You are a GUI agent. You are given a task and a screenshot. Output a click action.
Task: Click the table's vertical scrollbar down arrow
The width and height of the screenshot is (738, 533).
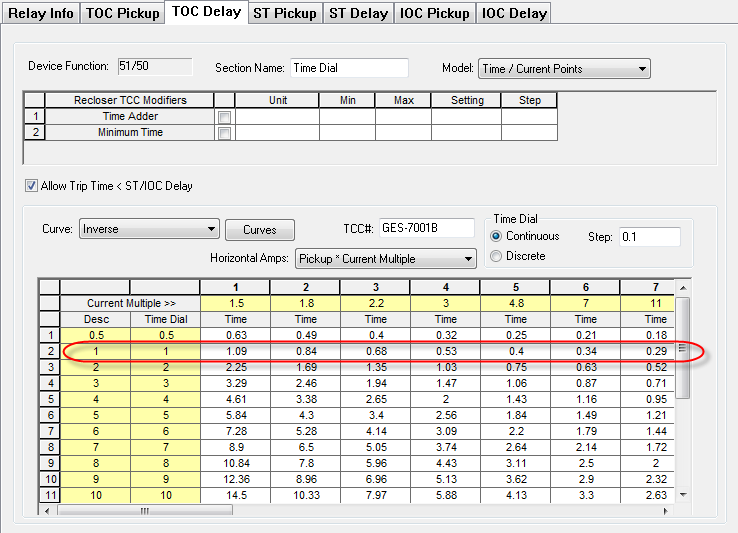tap(683, 494)
